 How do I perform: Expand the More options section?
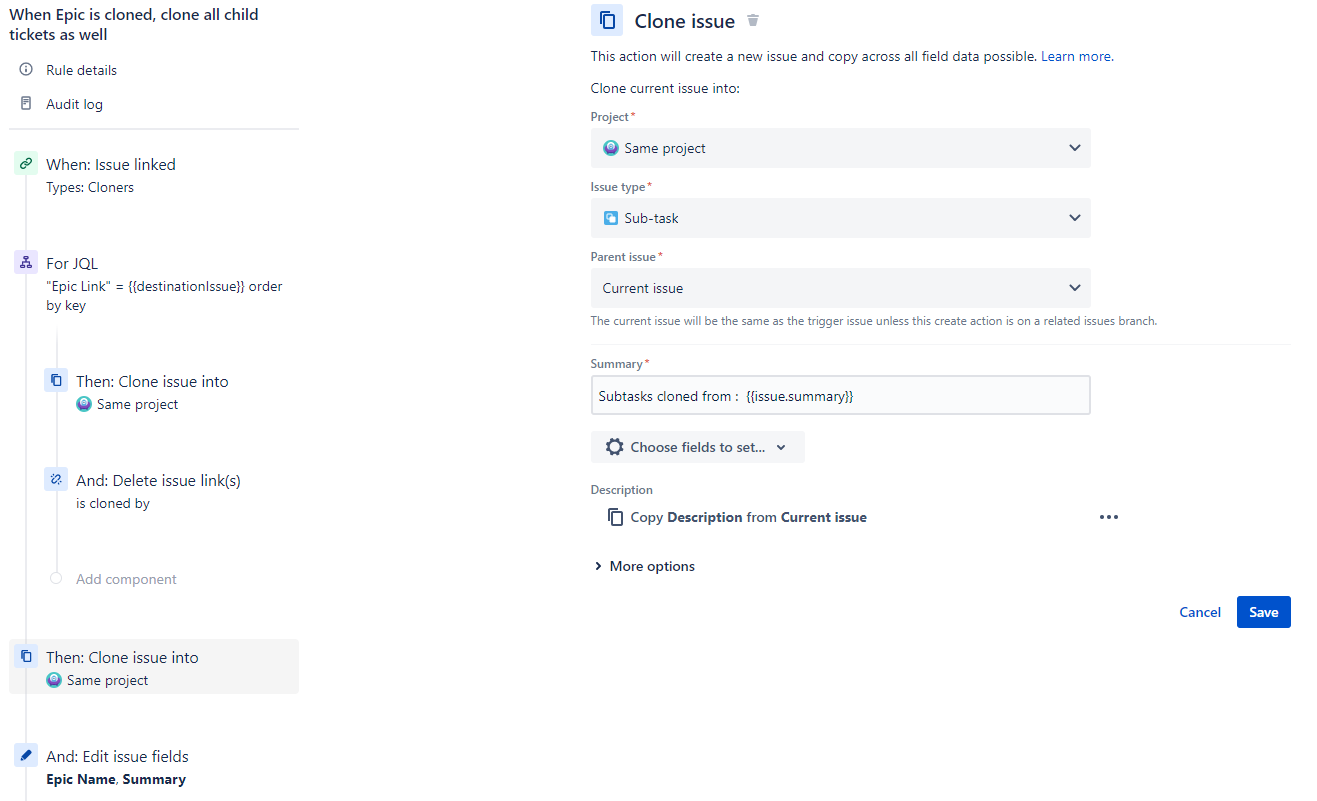tap(644, 566)
